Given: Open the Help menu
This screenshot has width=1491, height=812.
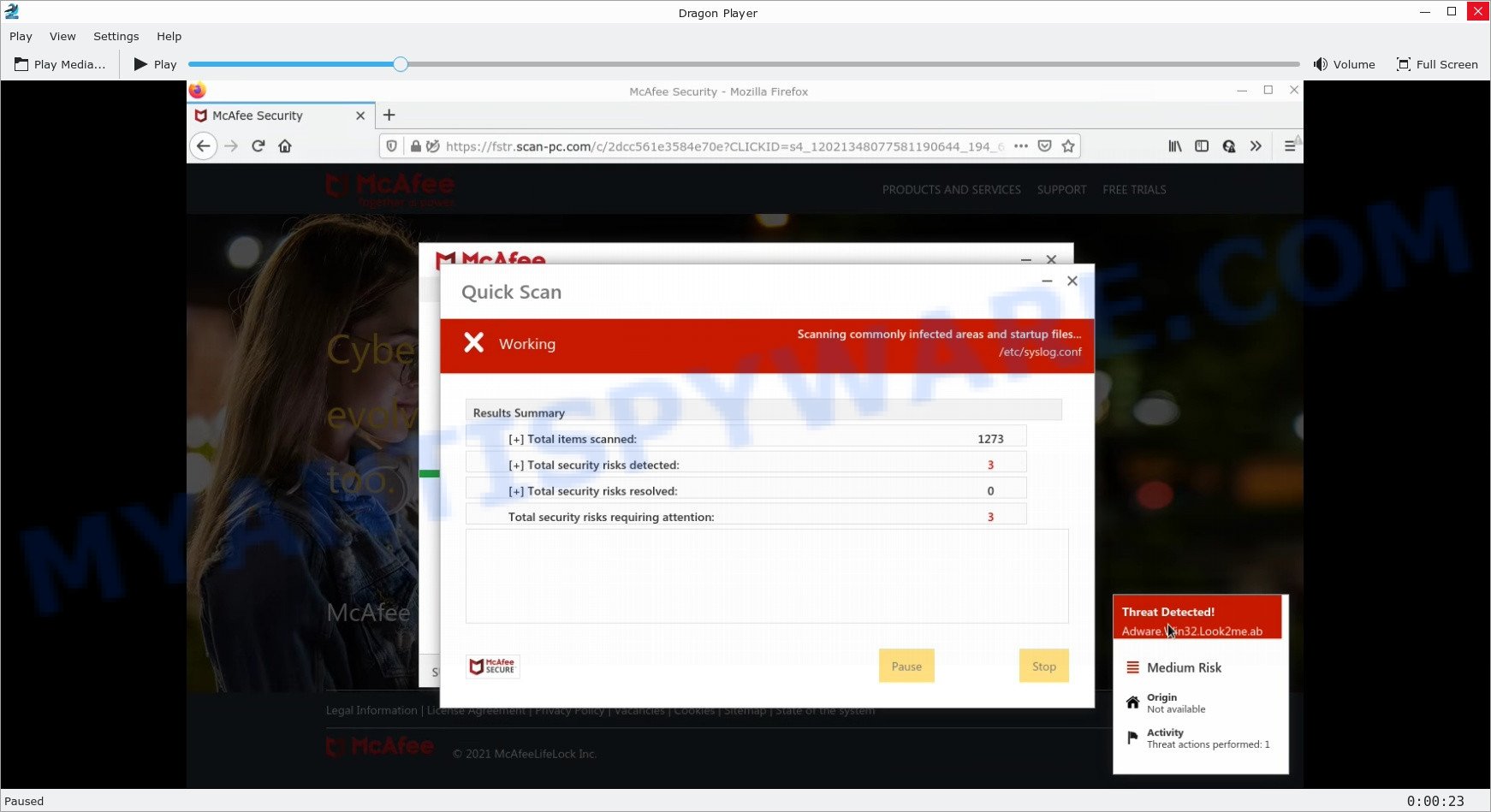Looking at the screenshot, I should 169,36.
